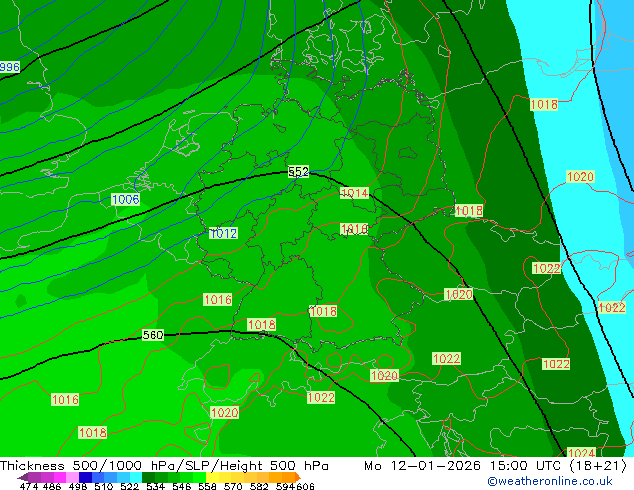Viewport: 634px width, 490px height.
Task: Click the 996 isobar label
Action: pyautogui.click(x=9, y=67)
